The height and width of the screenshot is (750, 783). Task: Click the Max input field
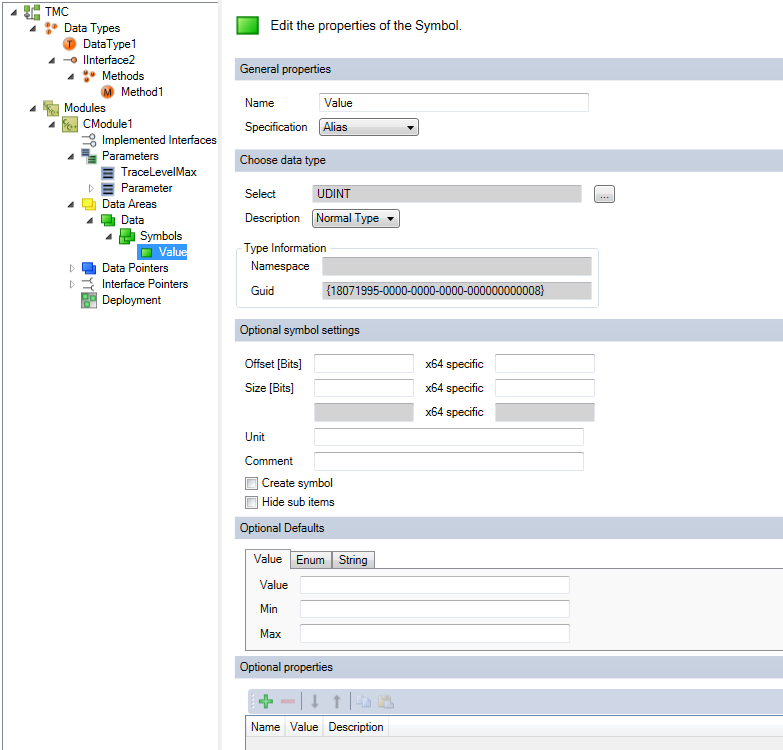click(434, 634)
